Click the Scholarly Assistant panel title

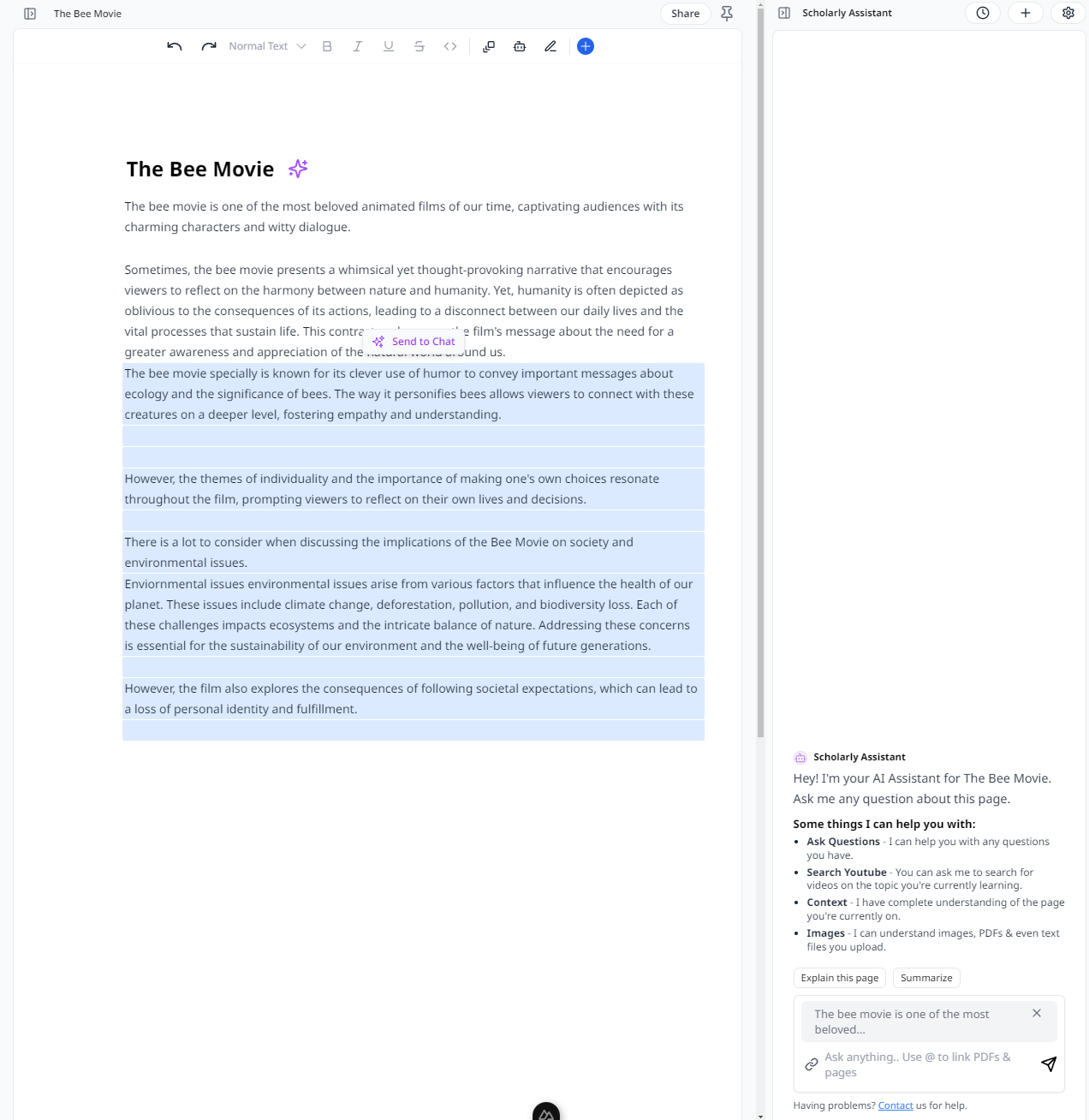pos(847,13)
